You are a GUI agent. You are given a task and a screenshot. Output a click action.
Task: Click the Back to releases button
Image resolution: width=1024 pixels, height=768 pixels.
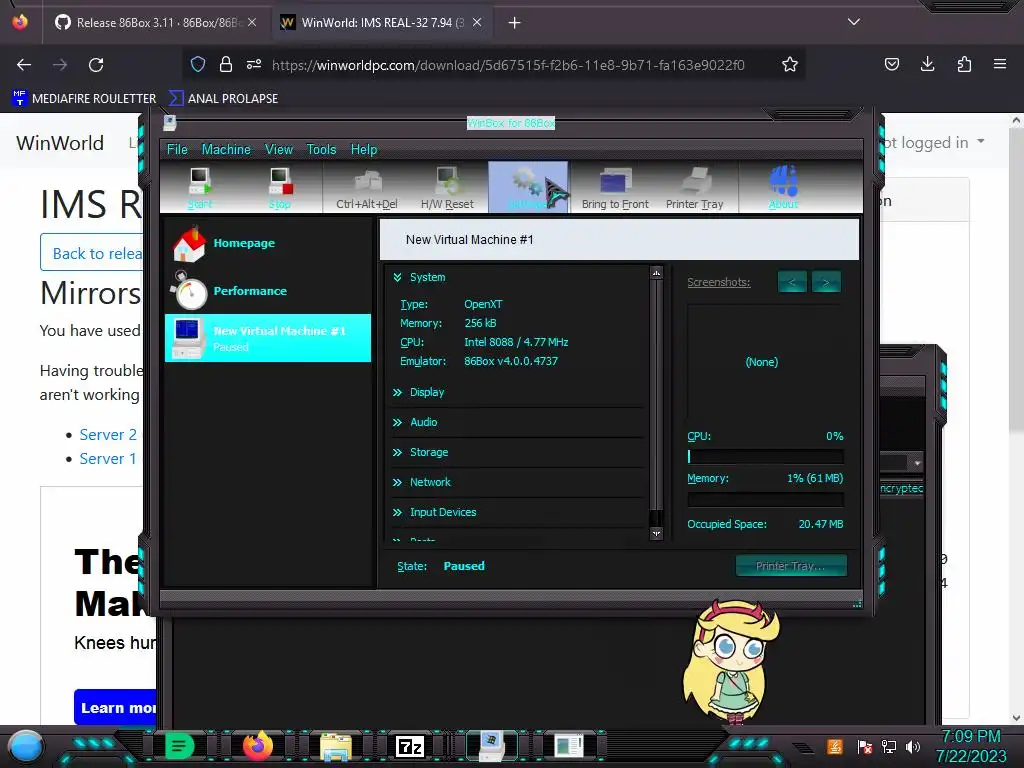(x=91, y=253)
